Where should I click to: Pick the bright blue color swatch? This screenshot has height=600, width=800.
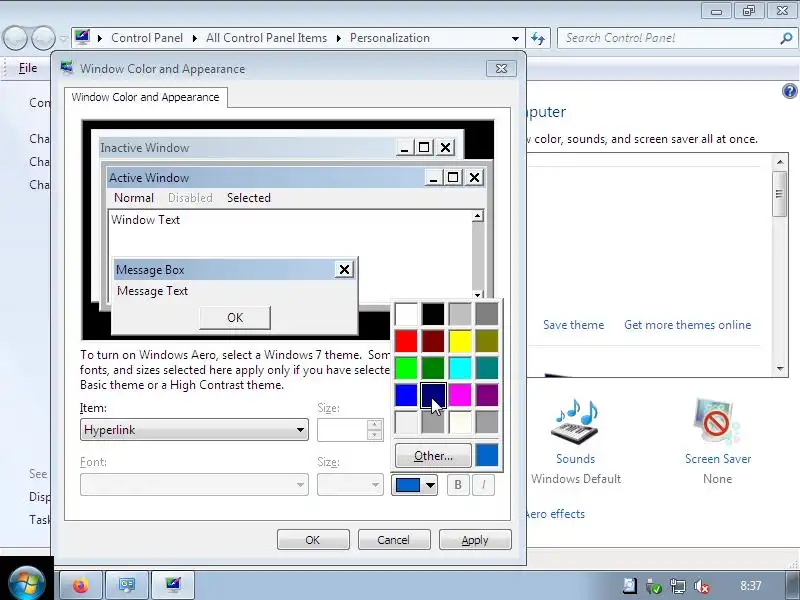click(x=406, y=395)
